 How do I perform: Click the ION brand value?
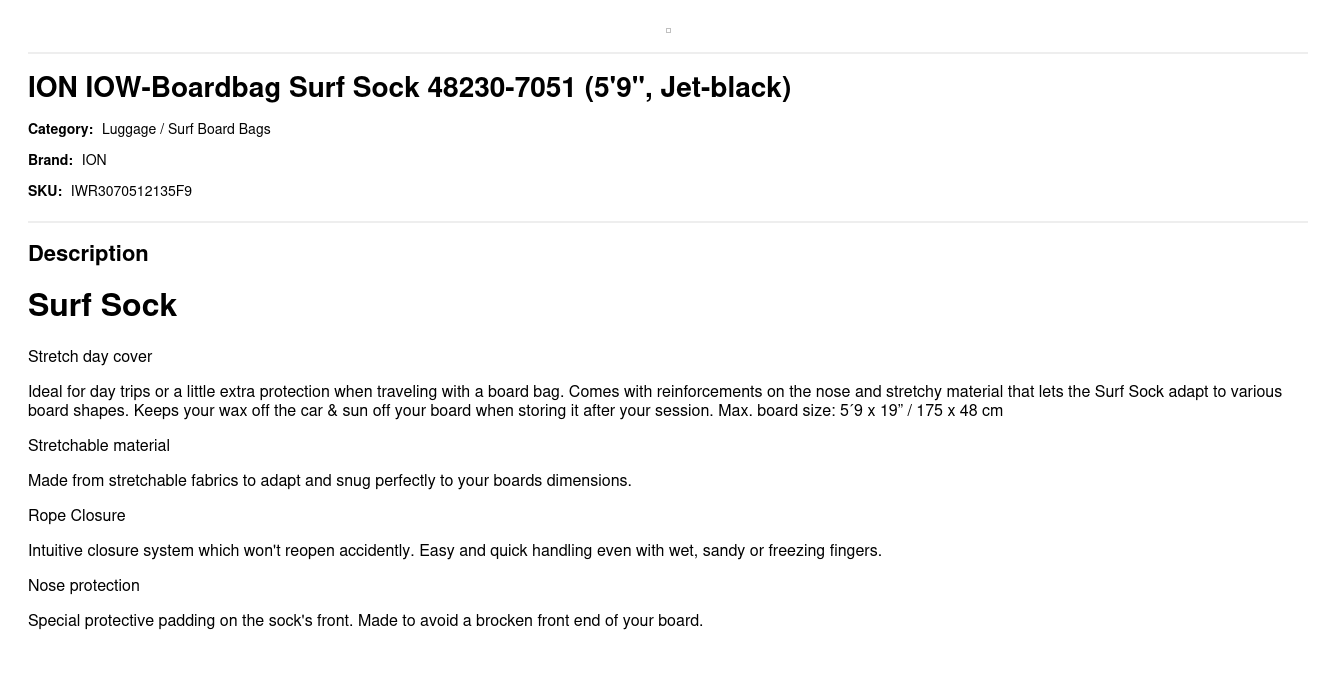click(x=94, y=160)
